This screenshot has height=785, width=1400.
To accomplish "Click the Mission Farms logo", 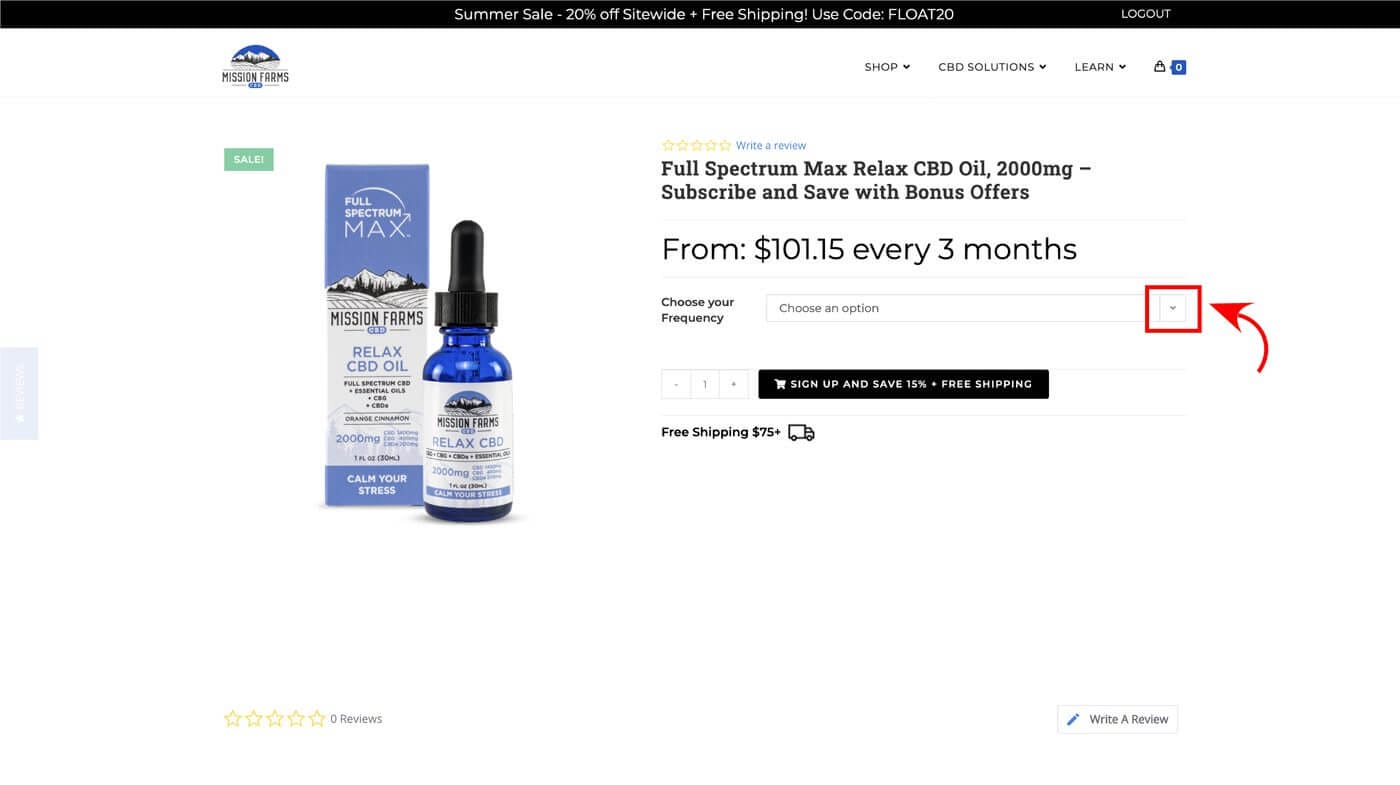I will pos(255,66).
